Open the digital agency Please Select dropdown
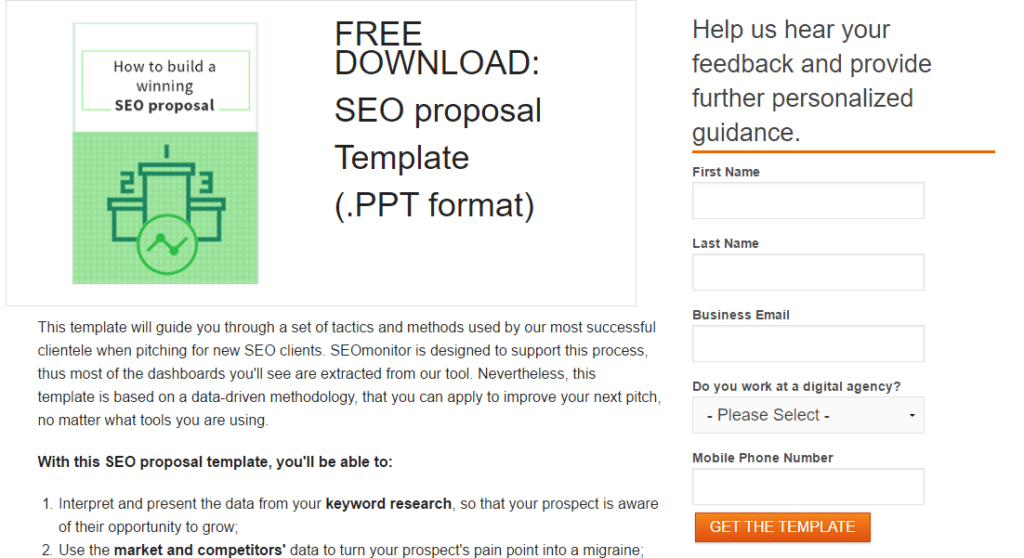The height and width of the screenshot is (558, 1024). 808,415
